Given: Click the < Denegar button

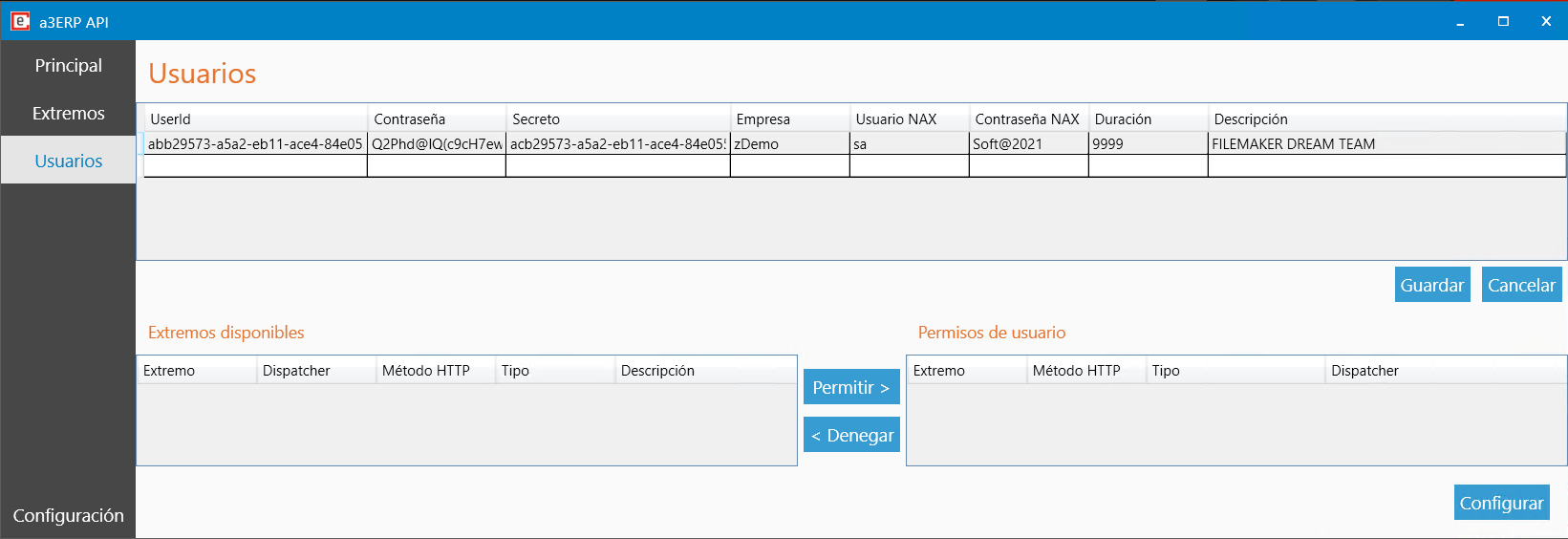Looking at the screenshot, I should pyautogui.click(x=851, y=435).
